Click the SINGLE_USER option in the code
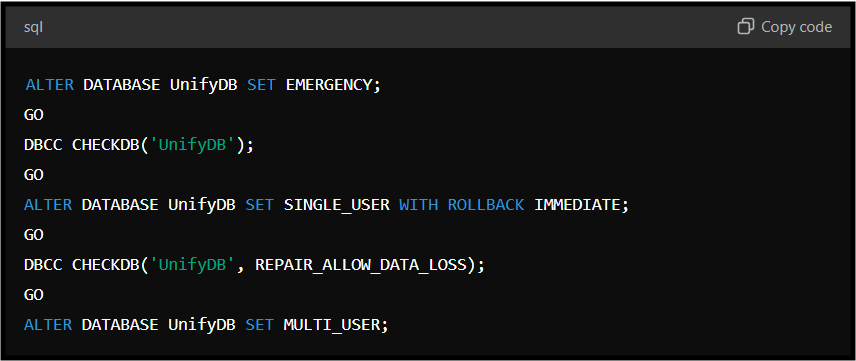 coord(337,205)
